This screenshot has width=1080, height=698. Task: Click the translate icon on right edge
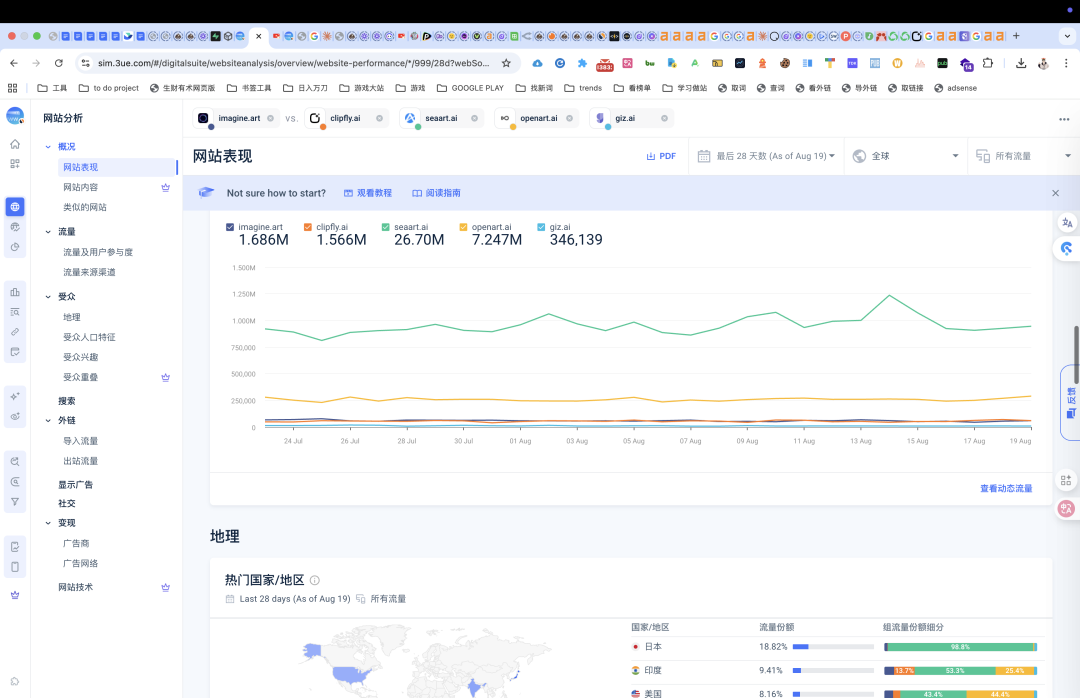point(1067,223)
